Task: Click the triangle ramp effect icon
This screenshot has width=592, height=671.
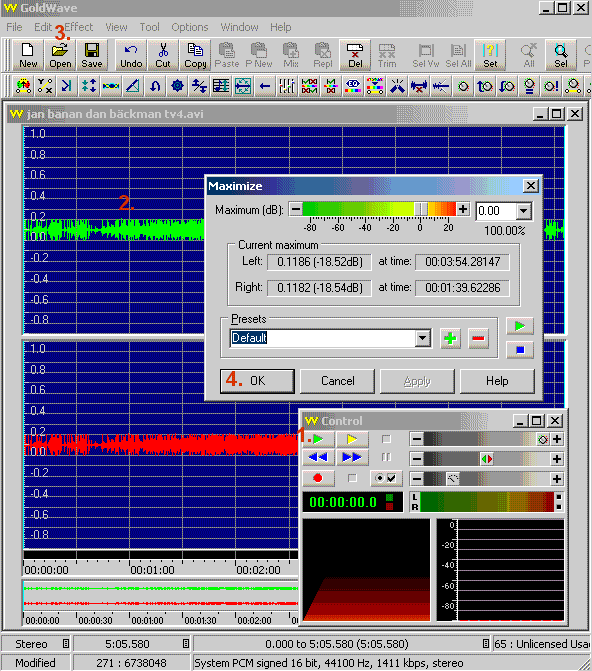Action: (133, 86)
